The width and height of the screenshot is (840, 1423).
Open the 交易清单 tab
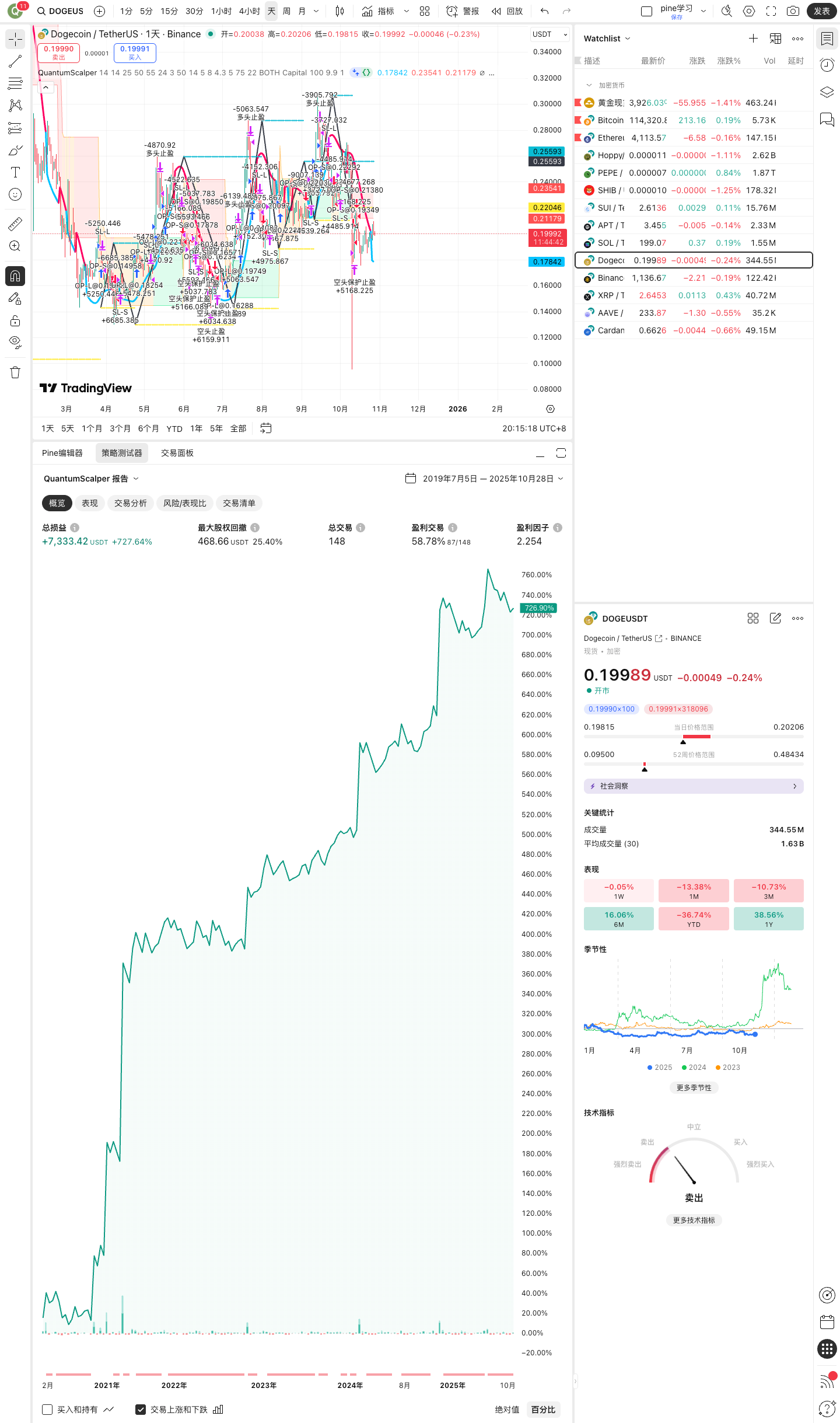[239, 503]
